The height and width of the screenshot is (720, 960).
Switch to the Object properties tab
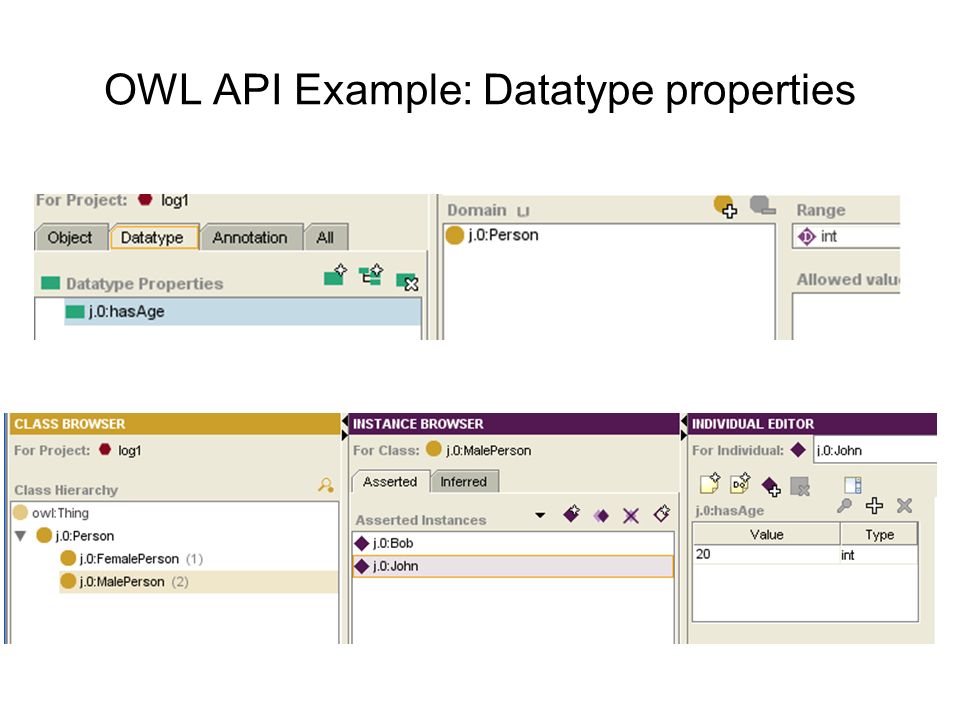(70, 238)
